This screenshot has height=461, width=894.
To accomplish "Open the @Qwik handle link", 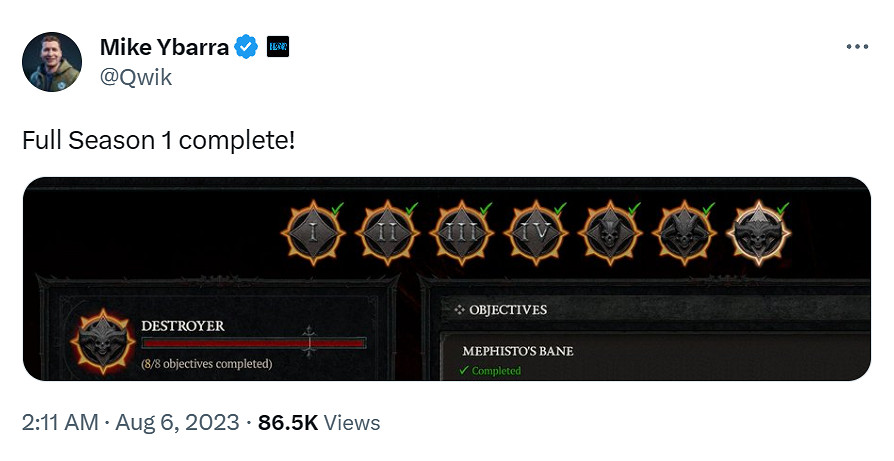I will click(136, 77).
